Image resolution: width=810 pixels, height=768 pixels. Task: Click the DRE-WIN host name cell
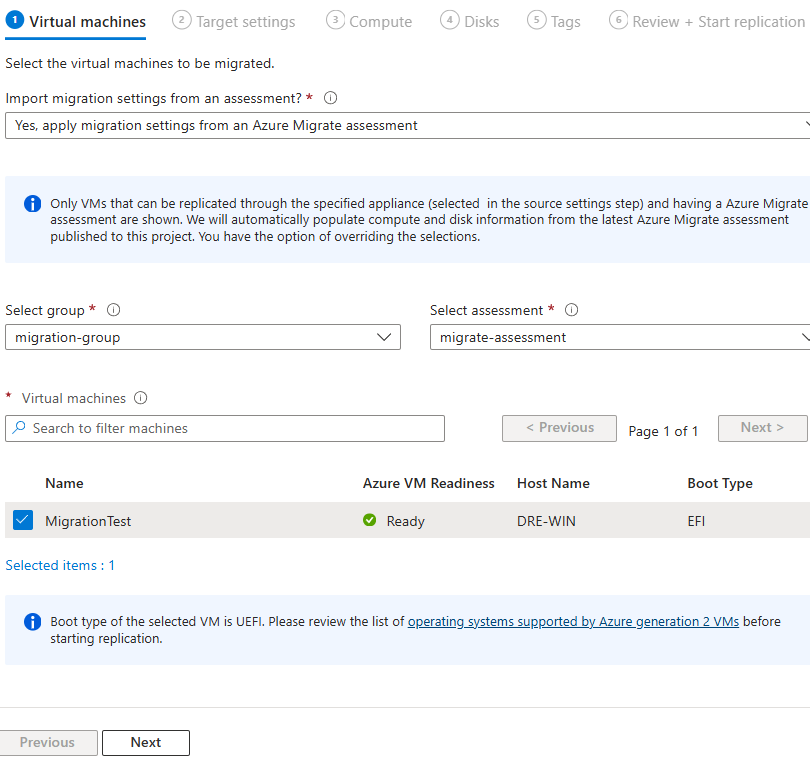point(546,521)
